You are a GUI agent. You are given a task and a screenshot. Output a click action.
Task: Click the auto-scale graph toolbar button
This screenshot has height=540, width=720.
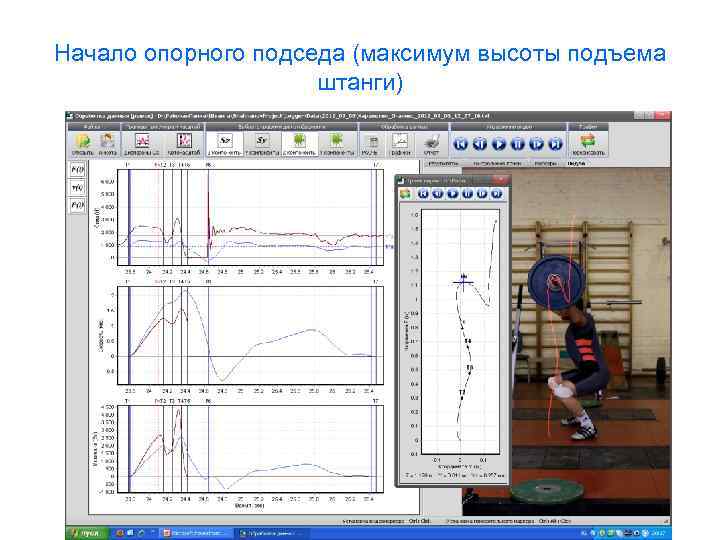point(184,144)
